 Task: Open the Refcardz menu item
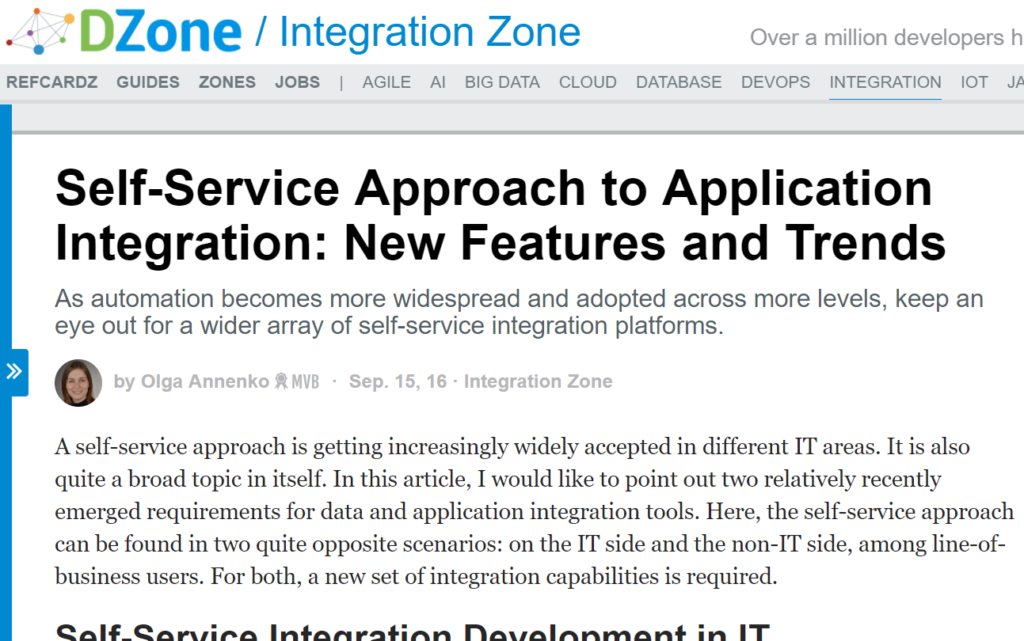click(x=52, y=82)
